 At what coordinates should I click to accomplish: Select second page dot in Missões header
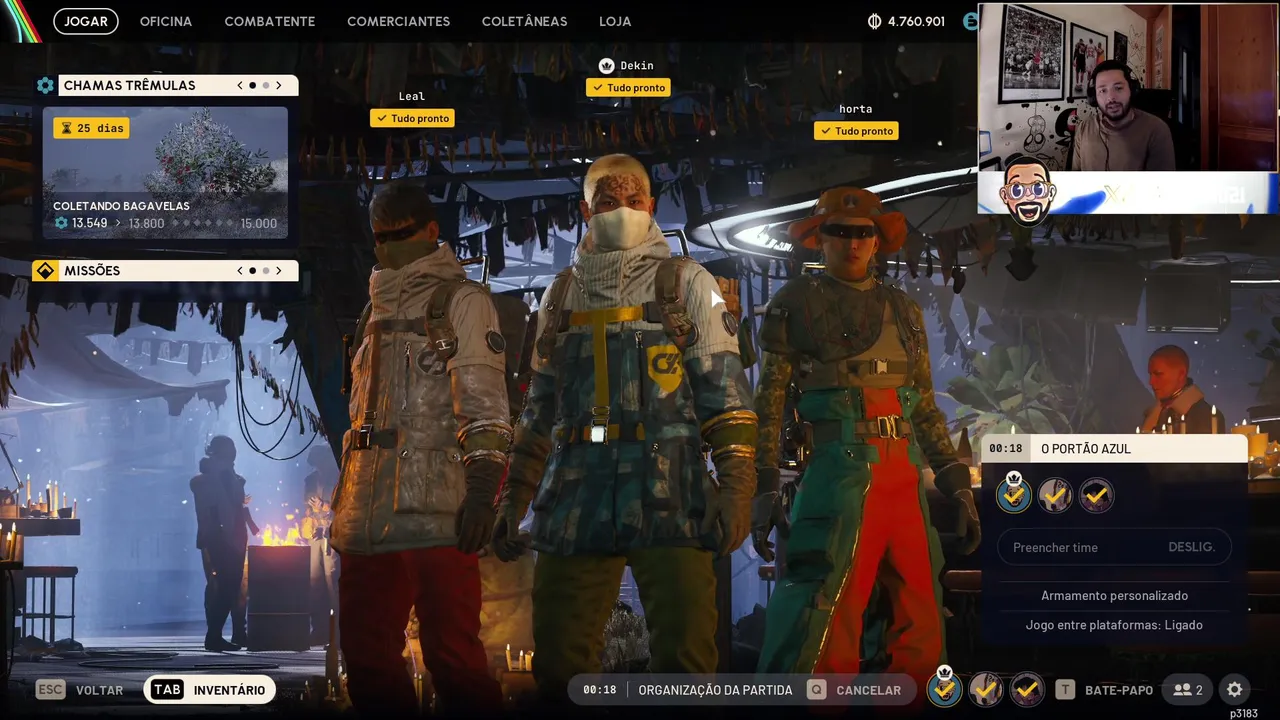(265, 271)
